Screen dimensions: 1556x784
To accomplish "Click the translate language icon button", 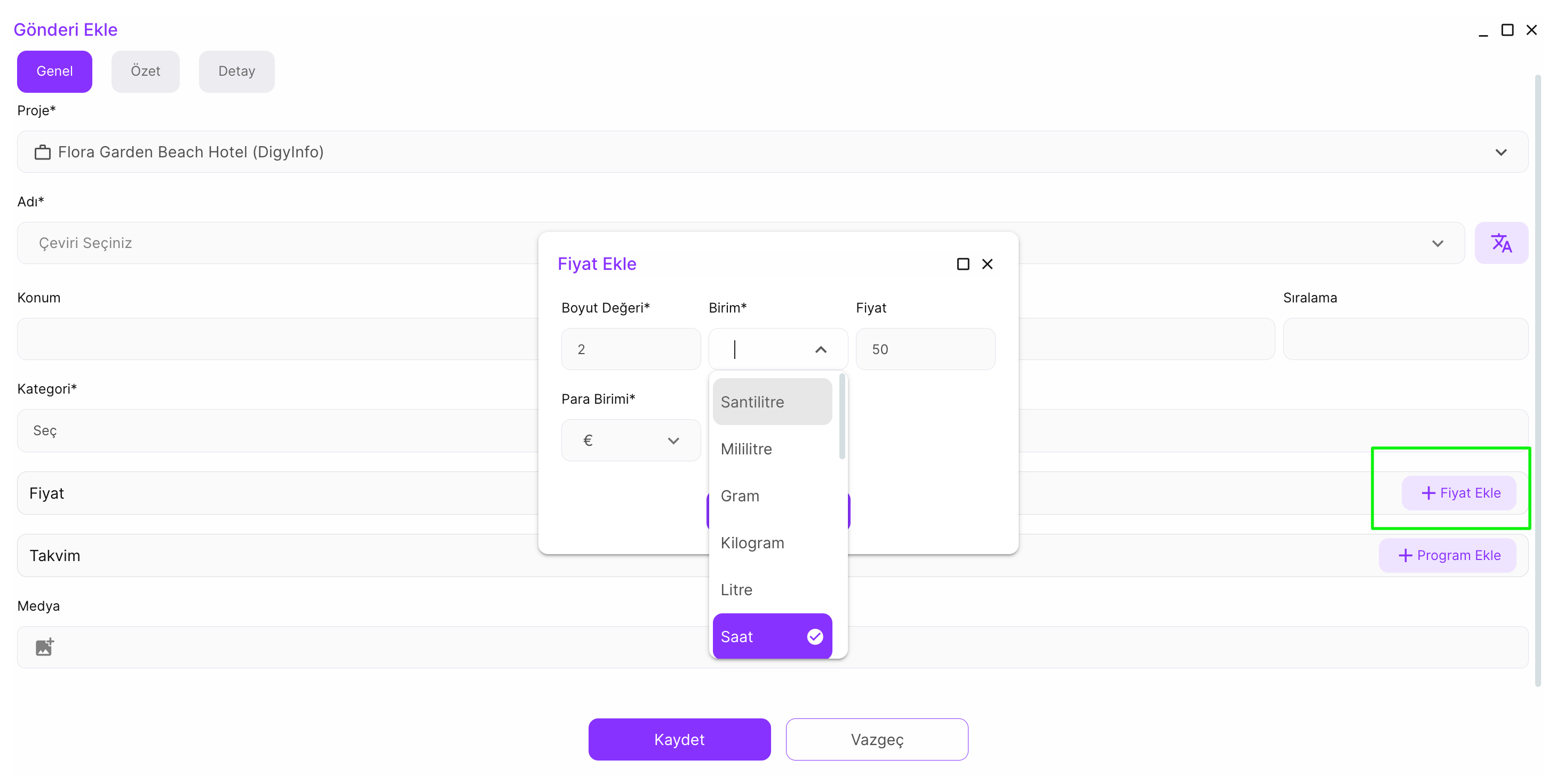I will coord(1501,243).
